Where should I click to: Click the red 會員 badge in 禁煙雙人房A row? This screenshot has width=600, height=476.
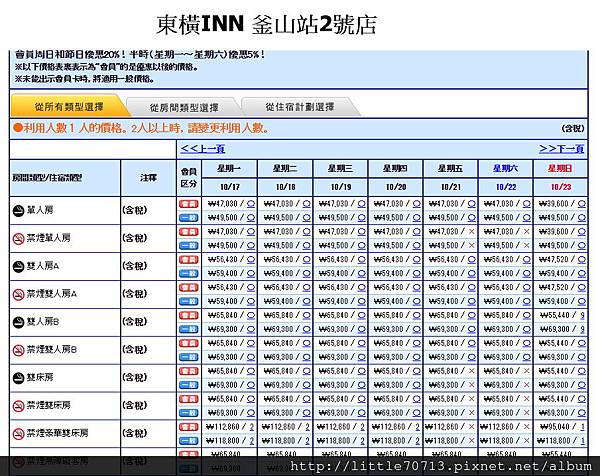click(x=189, y=288)
